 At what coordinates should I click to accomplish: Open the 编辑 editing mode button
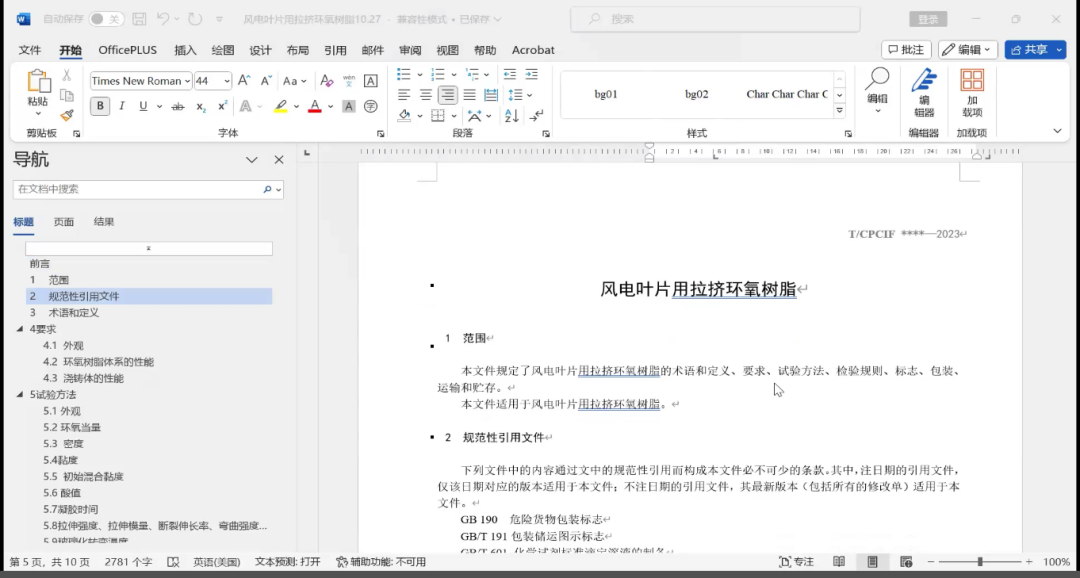[x=968, y=50]
